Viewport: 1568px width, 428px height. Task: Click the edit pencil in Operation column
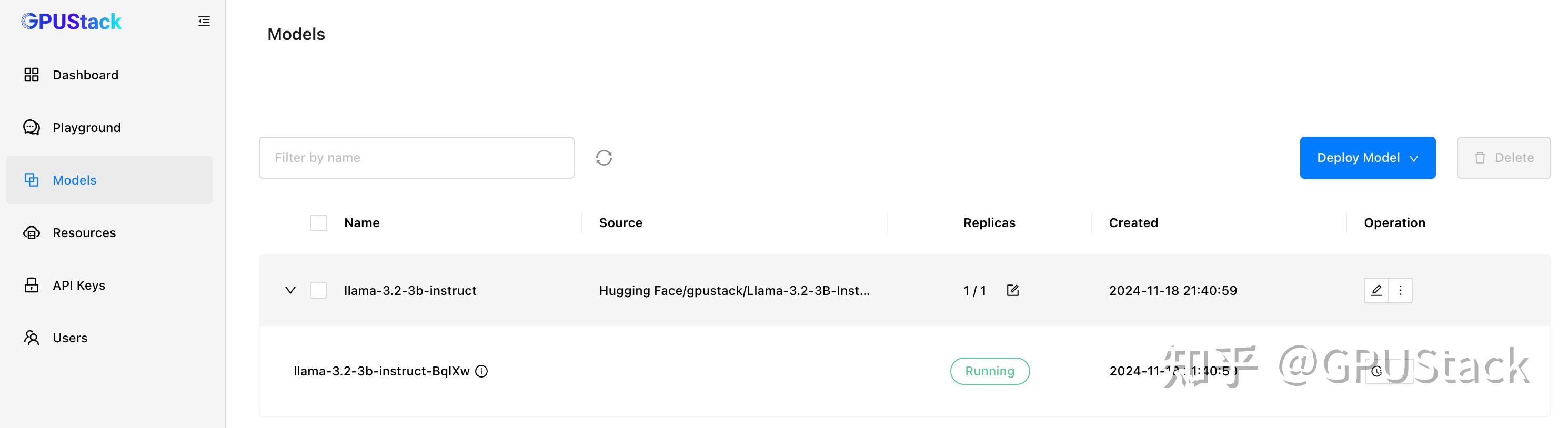(1375, 291)
